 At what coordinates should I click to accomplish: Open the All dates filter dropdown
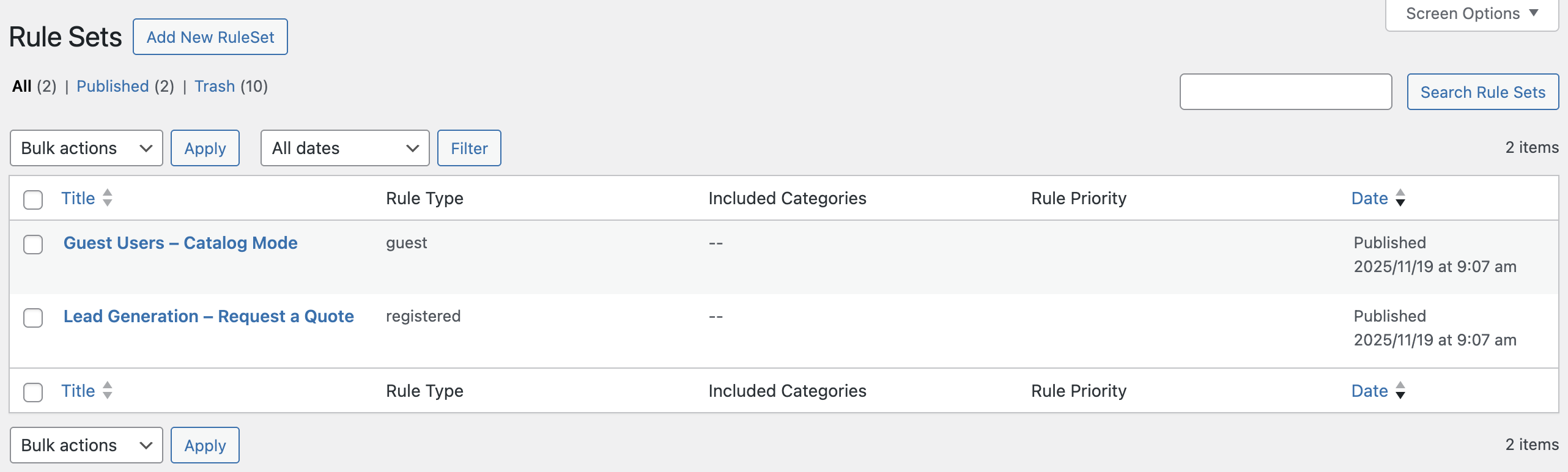pos(345,148)
